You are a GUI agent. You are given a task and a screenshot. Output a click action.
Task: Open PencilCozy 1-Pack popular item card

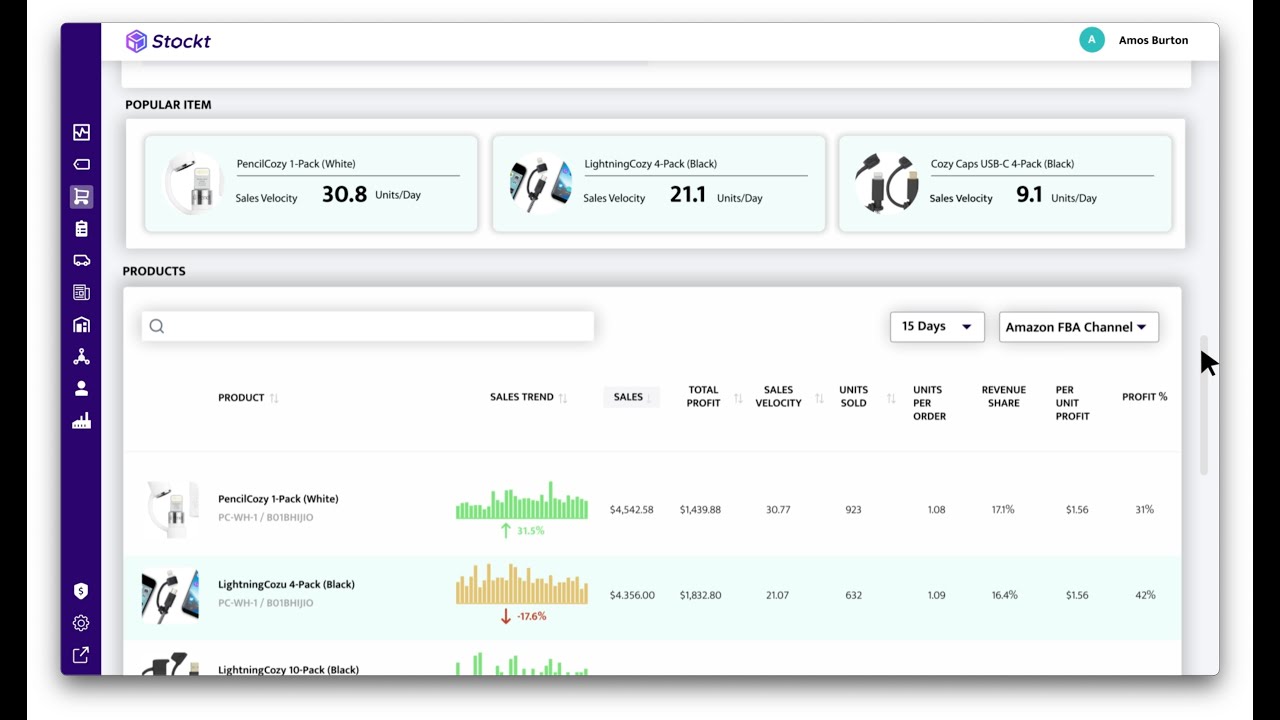pos(311,184)
